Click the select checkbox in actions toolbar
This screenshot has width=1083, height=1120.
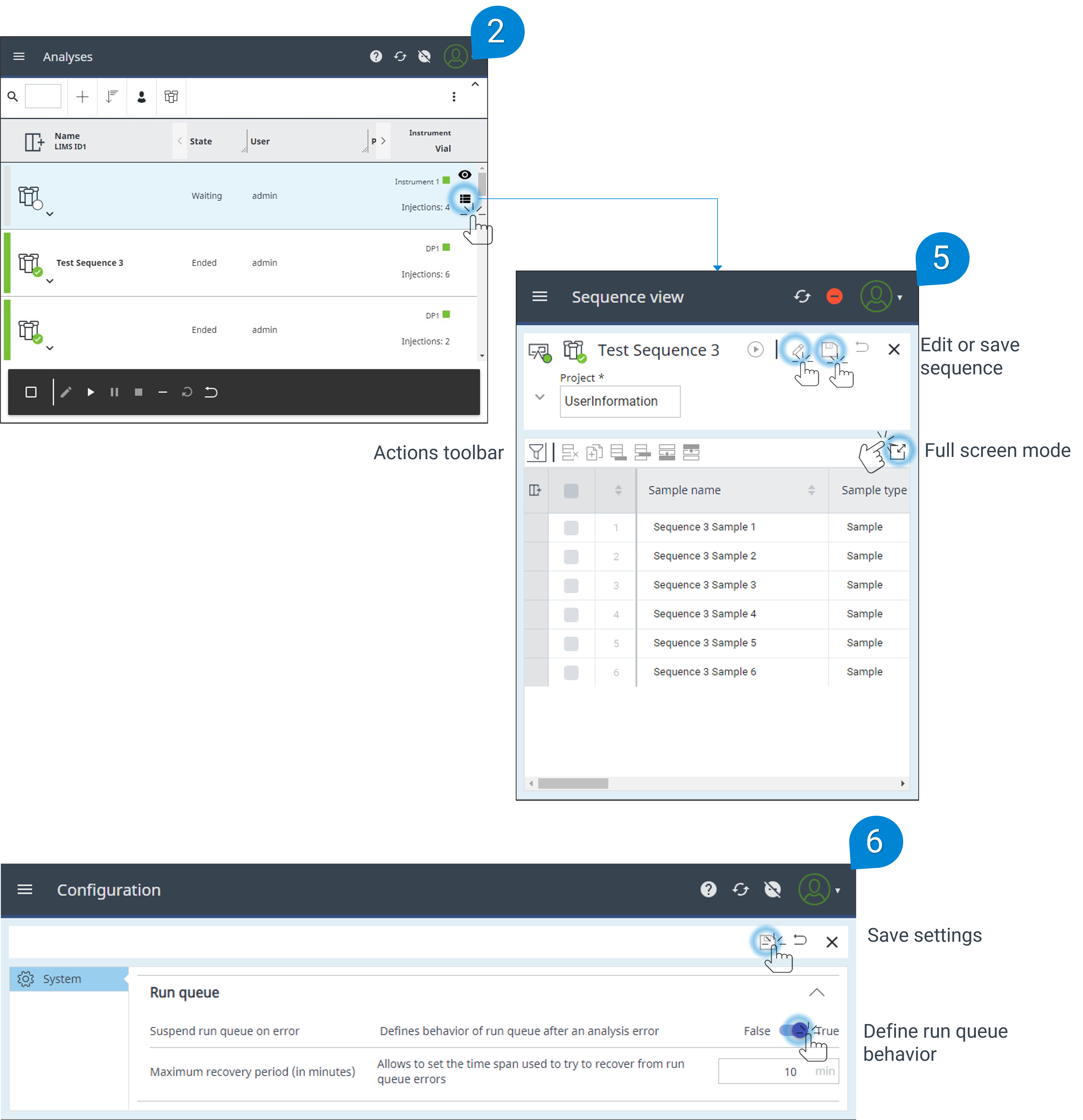click(x=31, y=392)
